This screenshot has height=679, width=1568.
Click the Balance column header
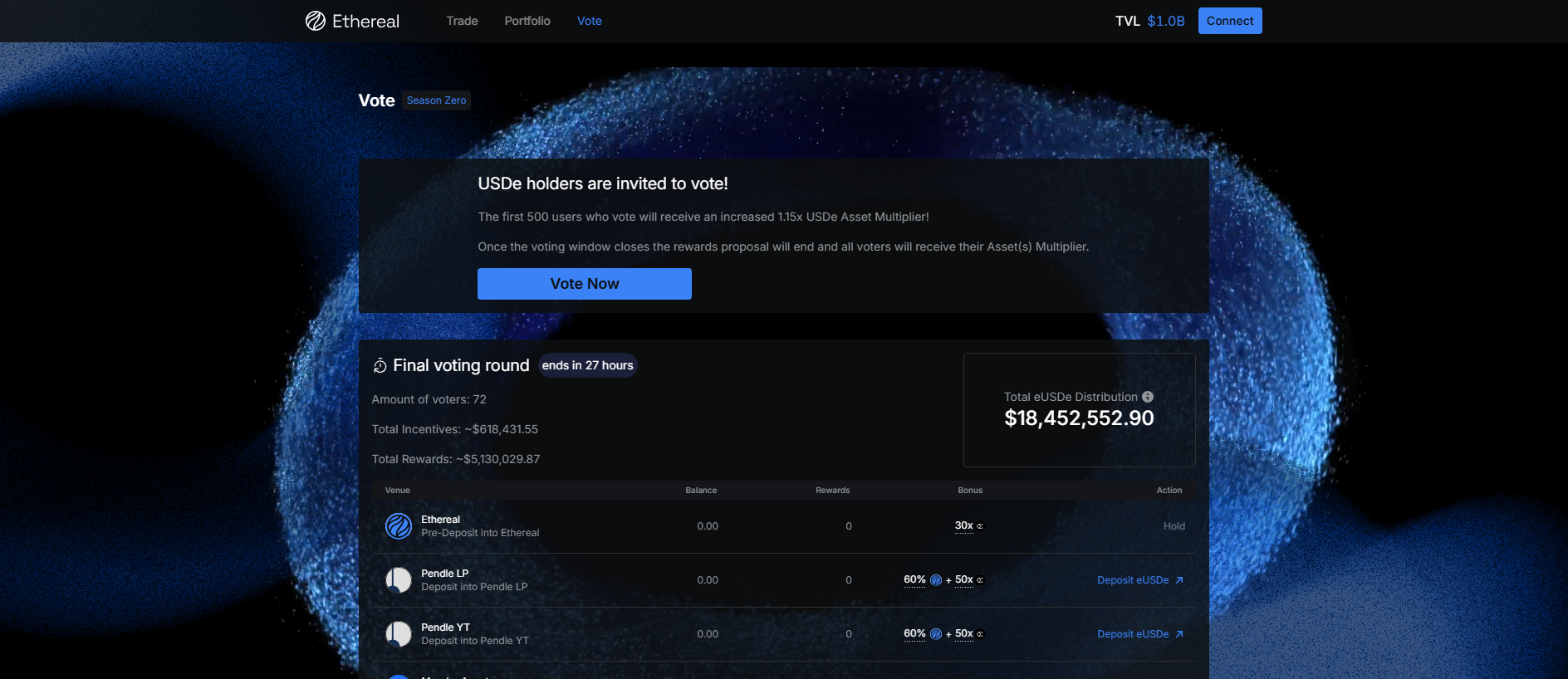click(701, 491)
